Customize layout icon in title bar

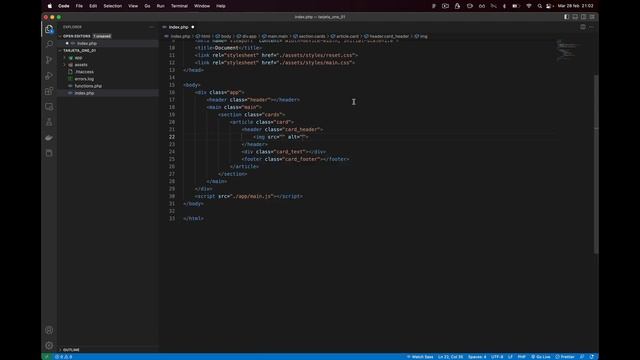592,17
